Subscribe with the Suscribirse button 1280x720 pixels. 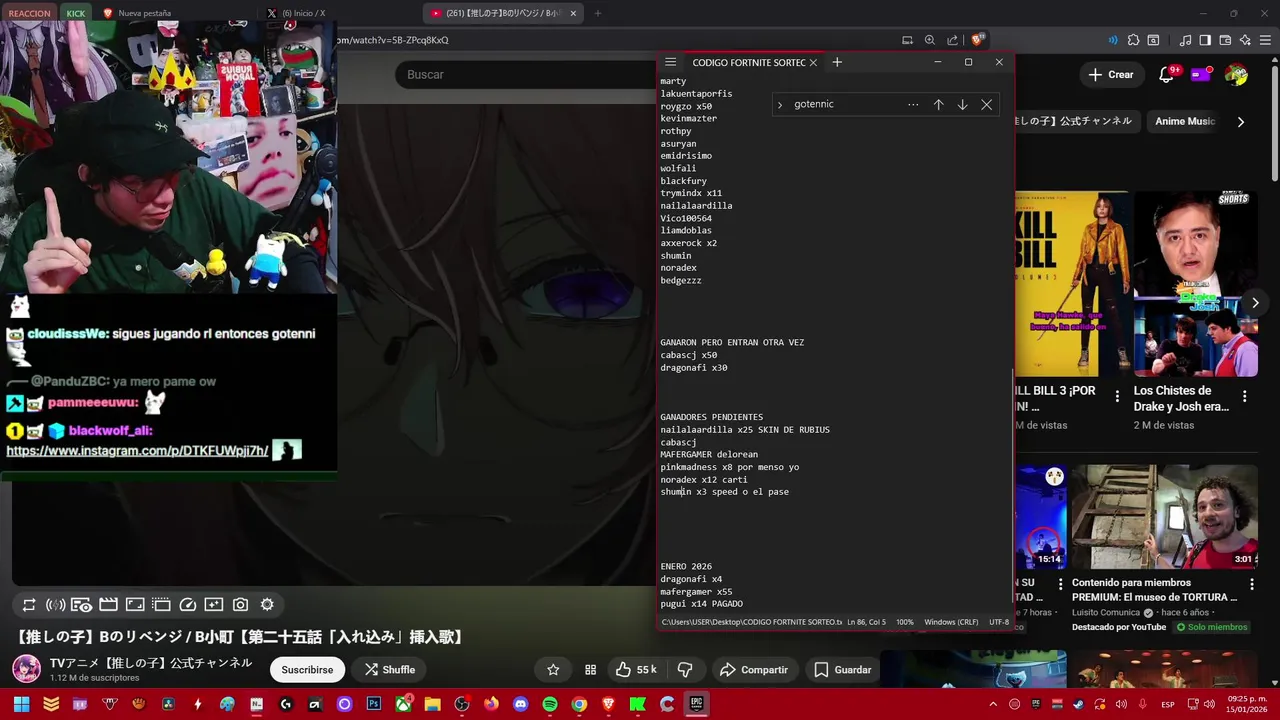tap(307, 670)
